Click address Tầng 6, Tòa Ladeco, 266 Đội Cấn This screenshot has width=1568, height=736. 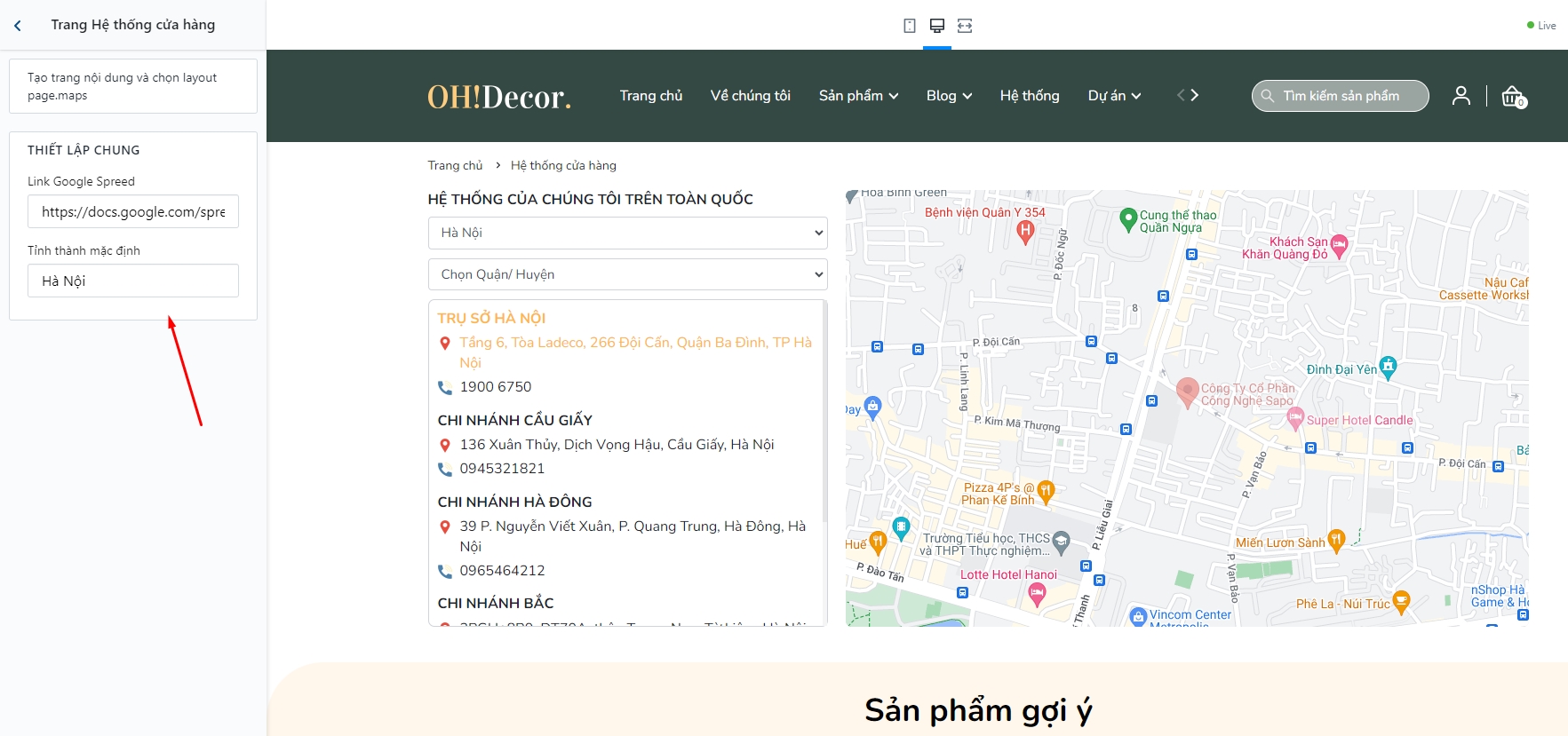click(x=635, y=352)
